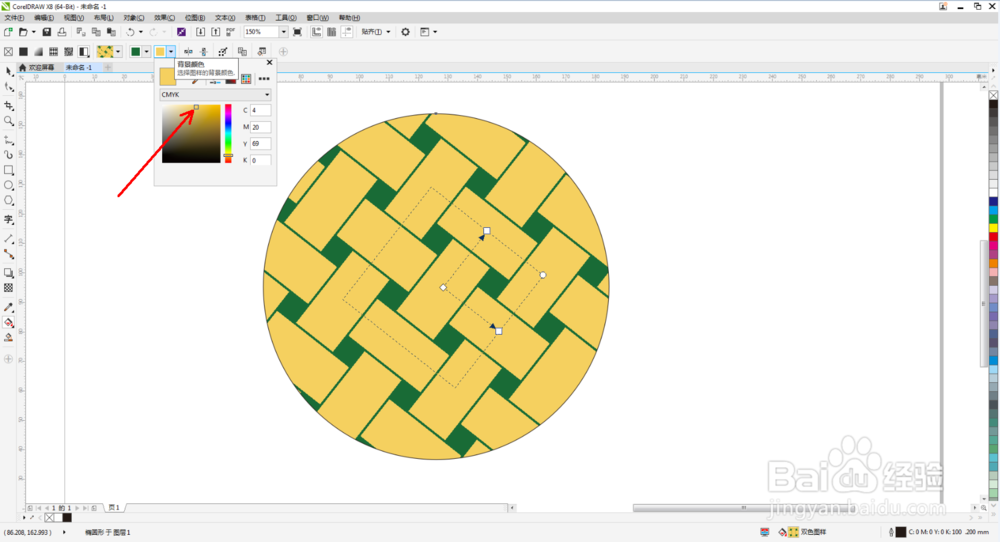
Task: Select the Ellipse tool
Action: click(9, 185)
